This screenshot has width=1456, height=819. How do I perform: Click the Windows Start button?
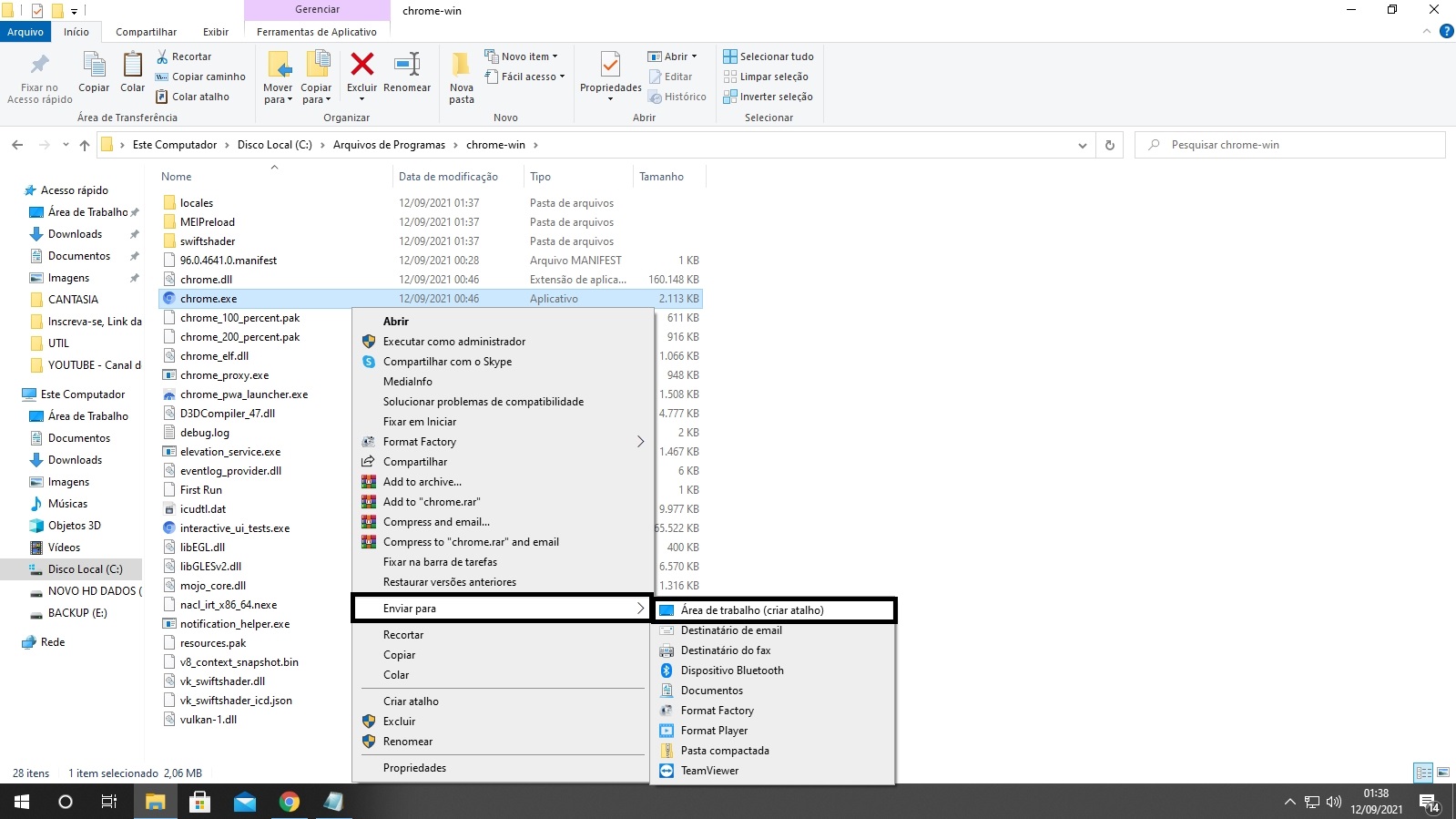click(x=22, y=802)
